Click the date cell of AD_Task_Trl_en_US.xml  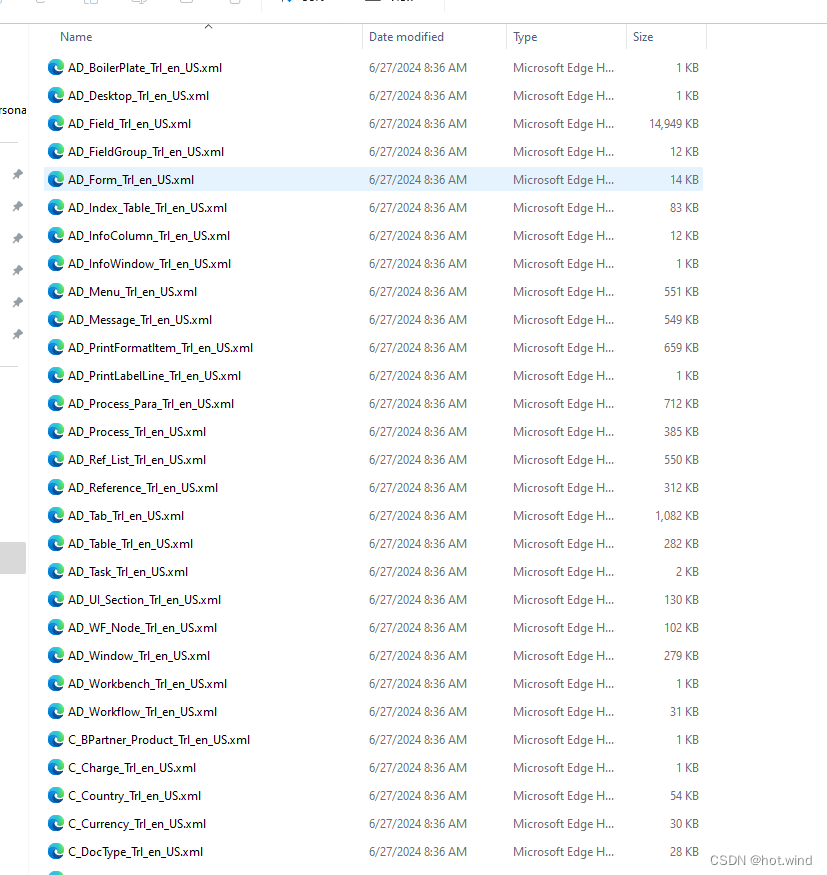pyautogui.click(x=418, y=571)
